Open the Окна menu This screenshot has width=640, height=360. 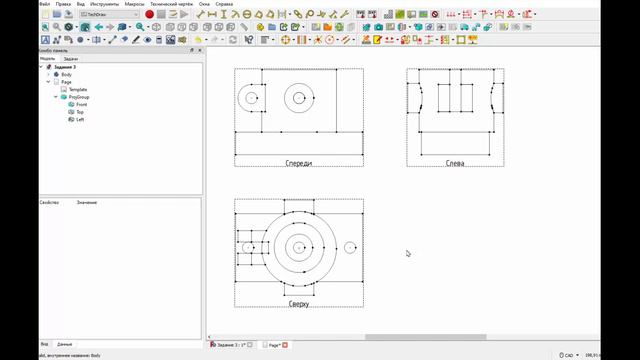coord(204,4)
